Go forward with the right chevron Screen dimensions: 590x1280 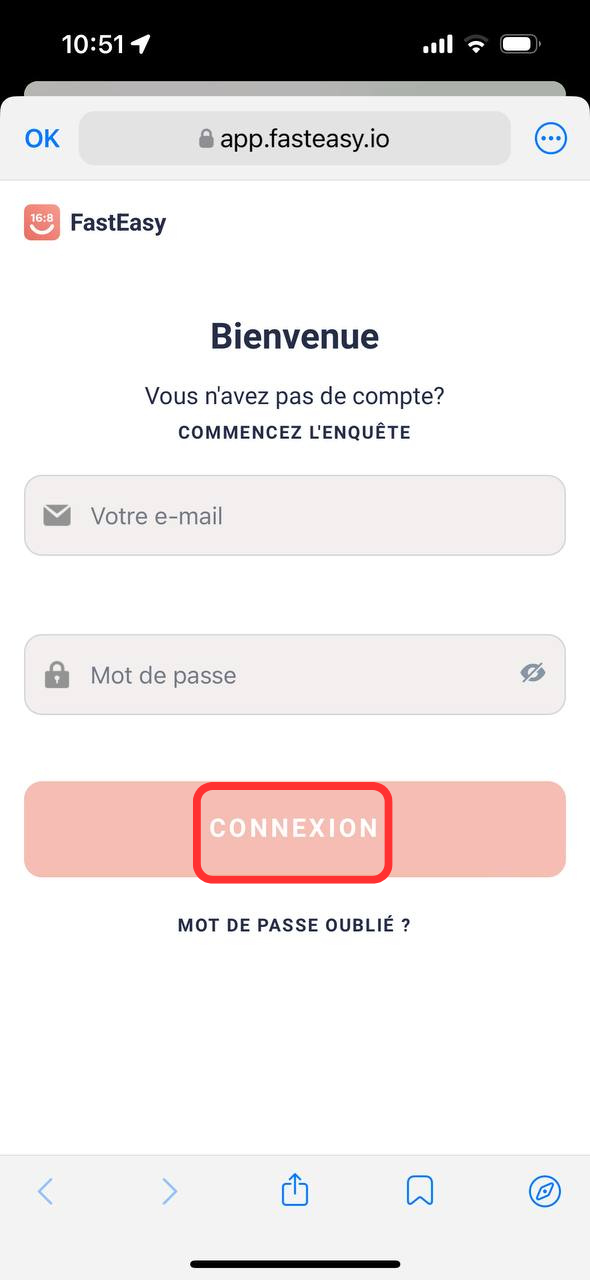(x=170, y=1190)
